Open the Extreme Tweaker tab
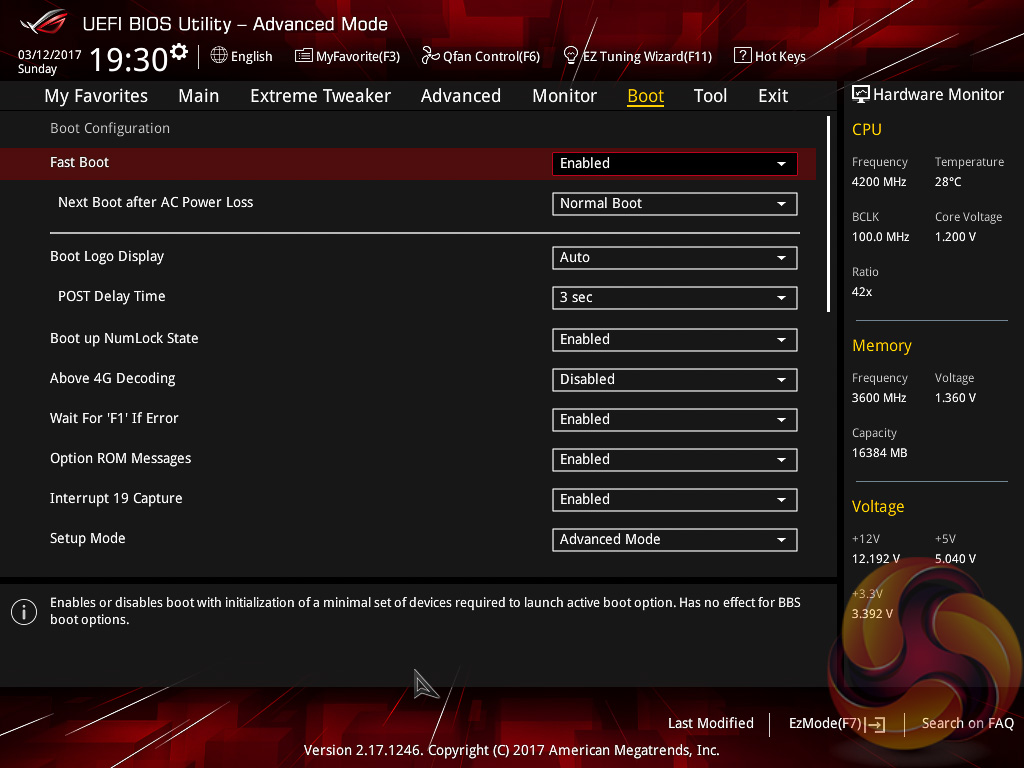Screen dimensions: 1024x768 click(320, 96)
